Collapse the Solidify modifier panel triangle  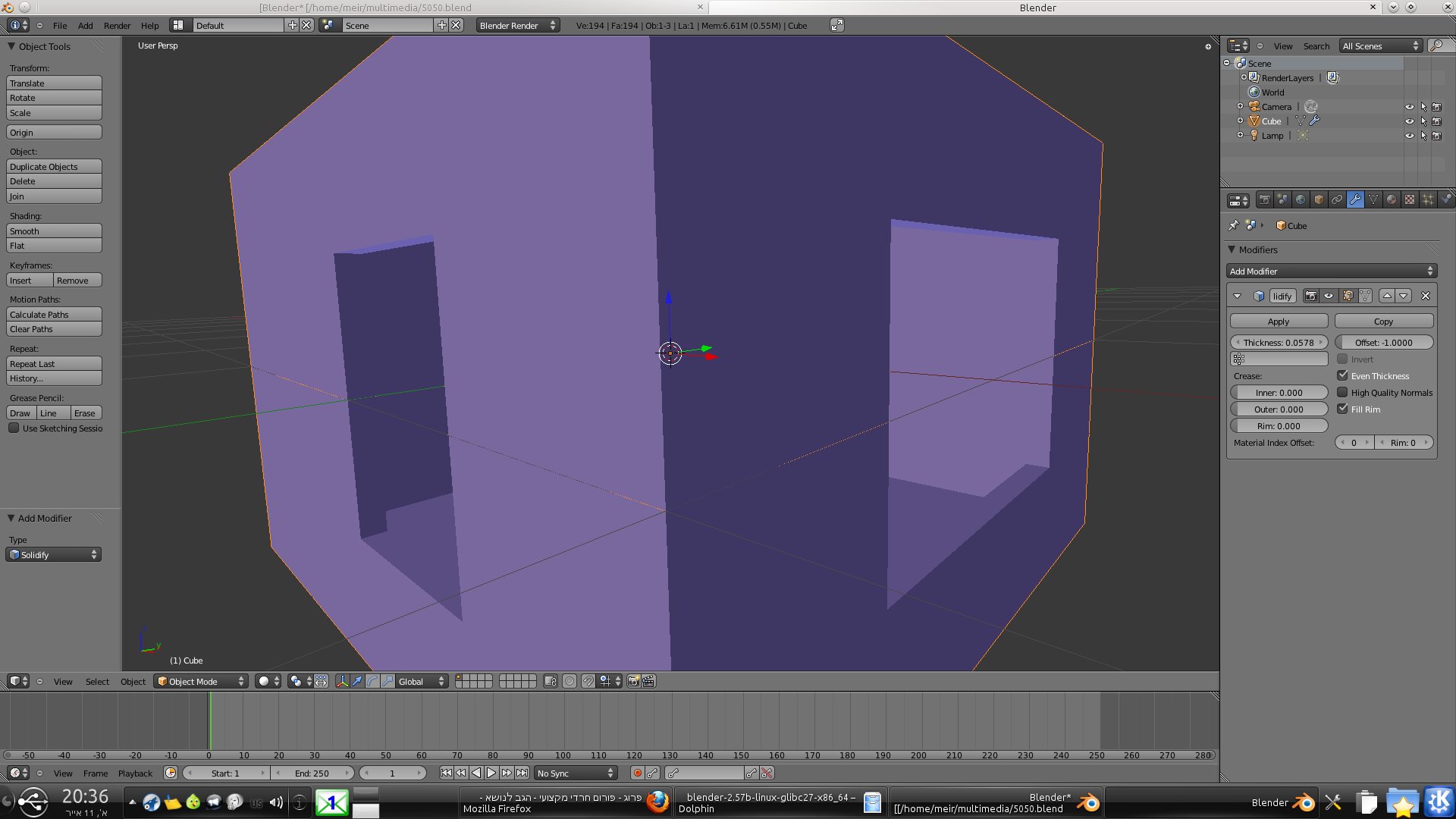(x=1238, y=297)
